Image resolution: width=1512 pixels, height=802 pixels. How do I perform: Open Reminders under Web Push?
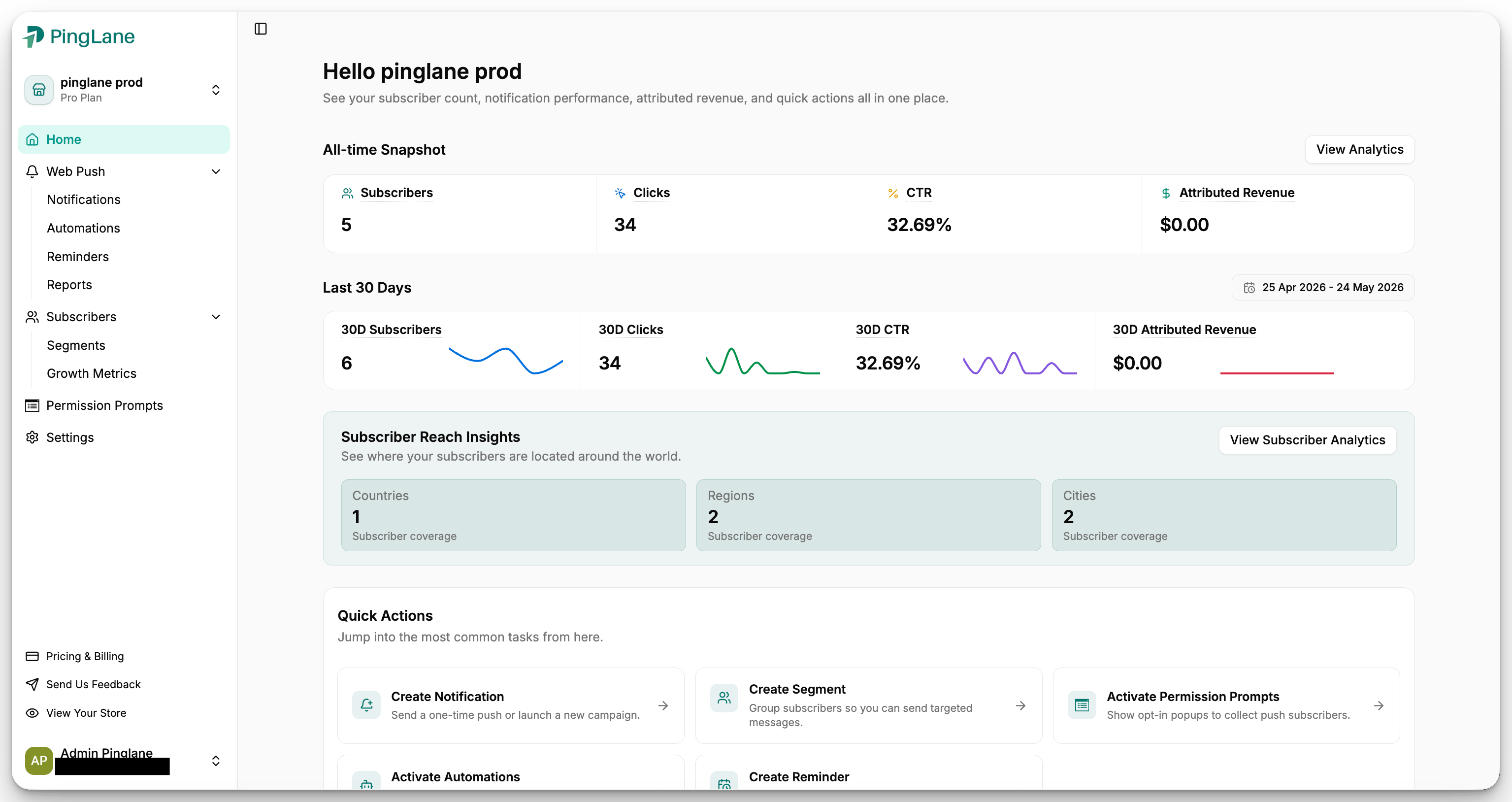[x=77, y=257]
